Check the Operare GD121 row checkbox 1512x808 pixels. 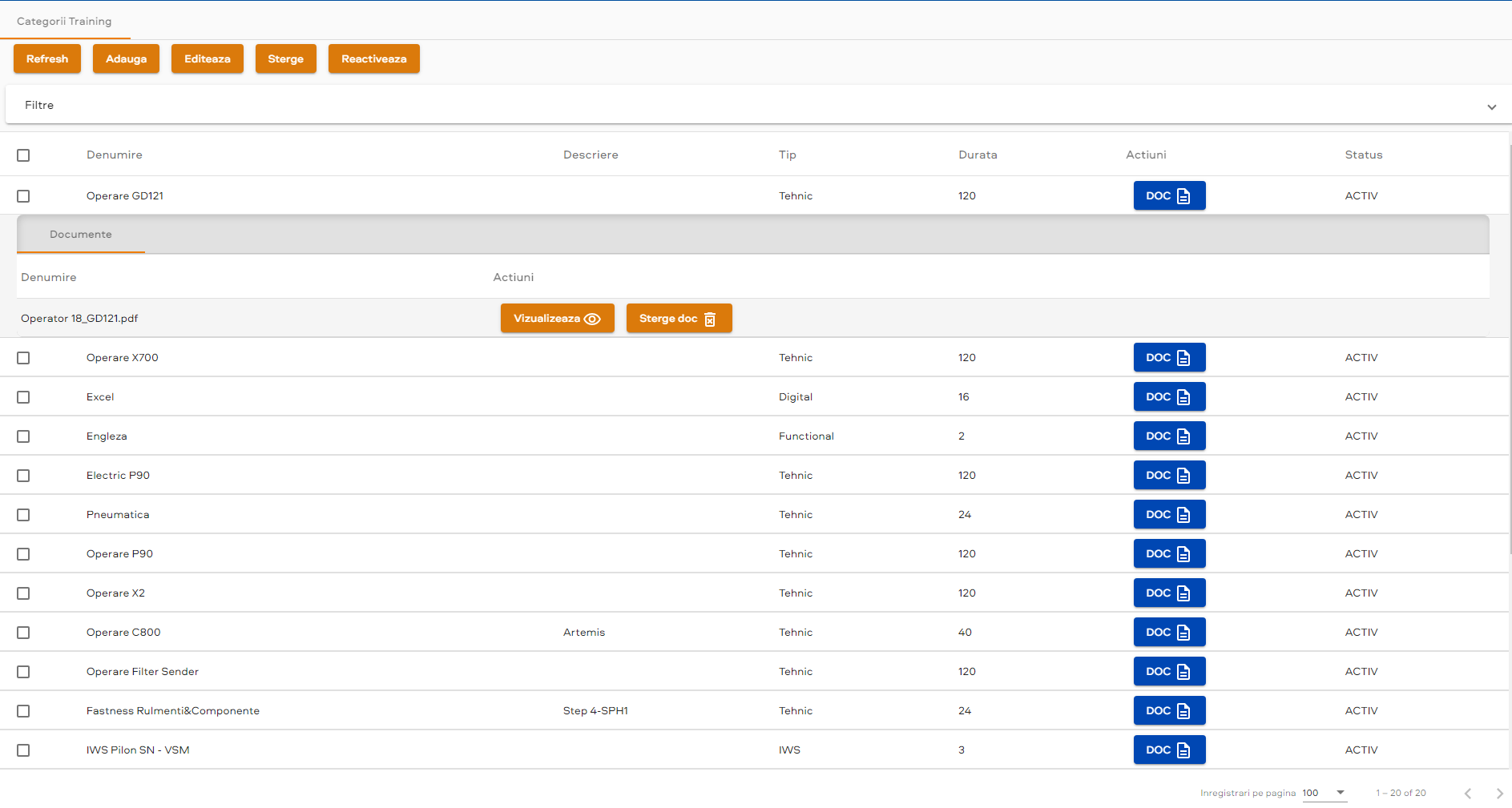tap(23, 196)
